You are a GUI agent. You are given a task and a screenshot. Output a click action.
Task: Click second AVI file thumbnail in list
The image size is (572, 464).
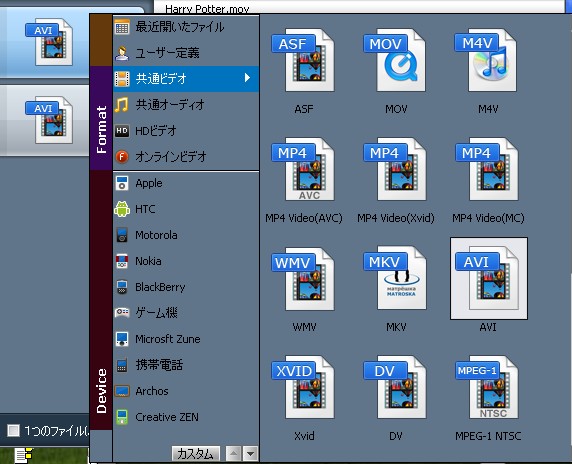49,120
